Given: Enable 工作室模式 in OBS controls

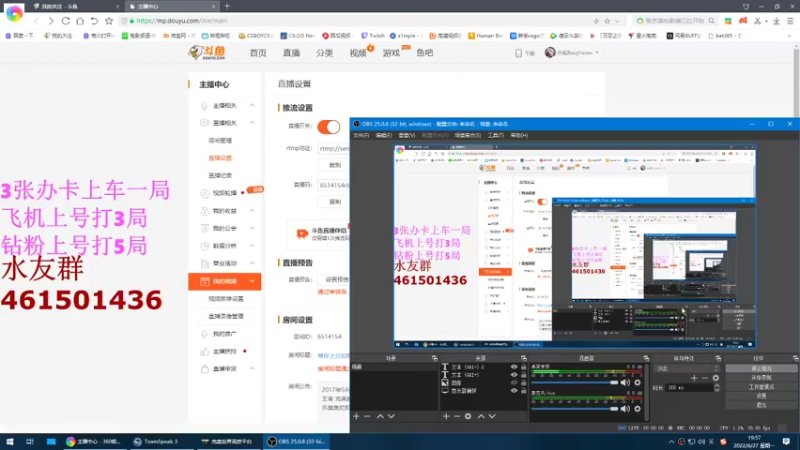Looking at the screenshot, I should tap(761, 387).
